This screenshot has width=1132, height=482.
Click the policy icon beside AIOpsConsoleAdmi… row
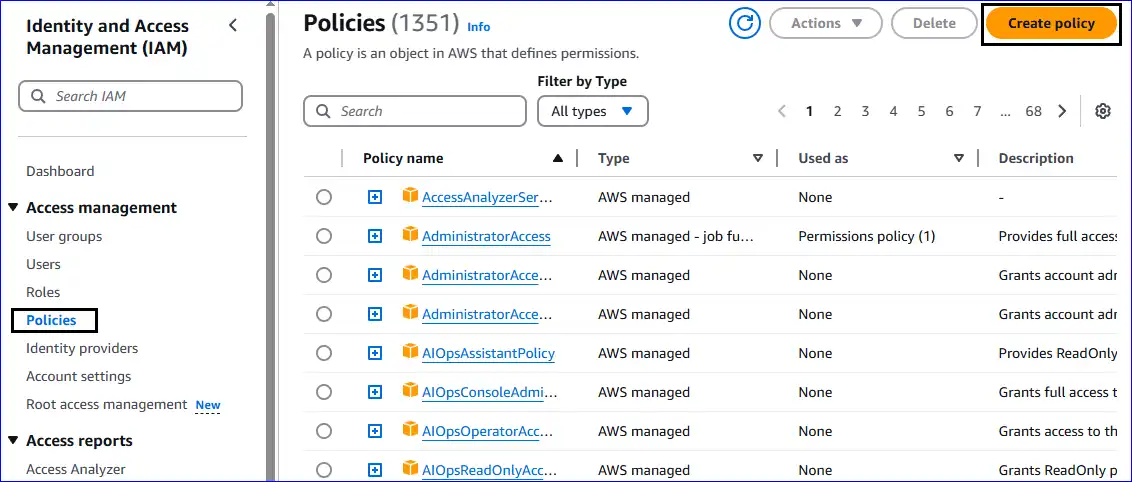(x=410, y=390)
